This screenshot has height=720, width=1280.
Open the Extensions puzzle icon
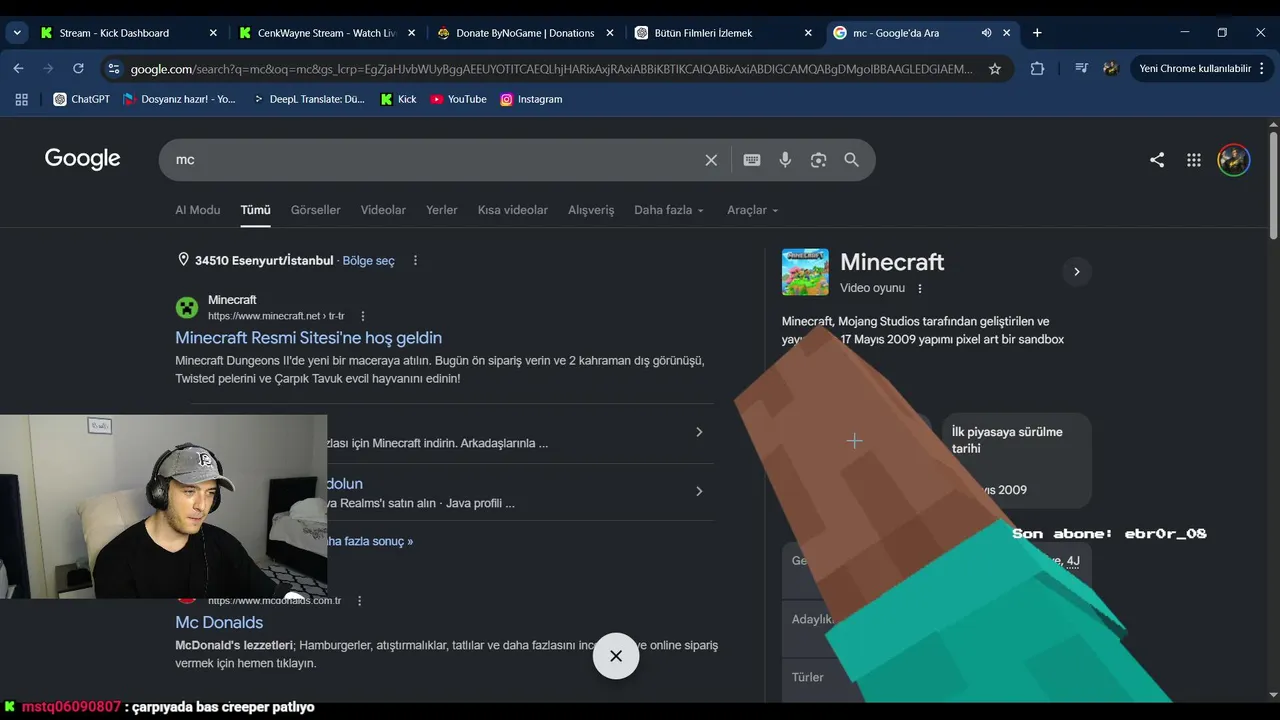tap(1037, 69)
